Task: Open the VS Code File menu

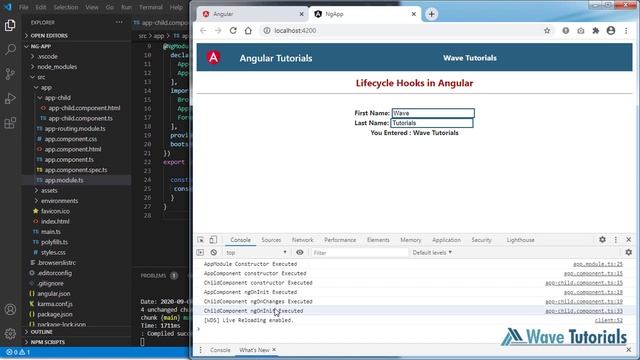Action: point(24,7)
